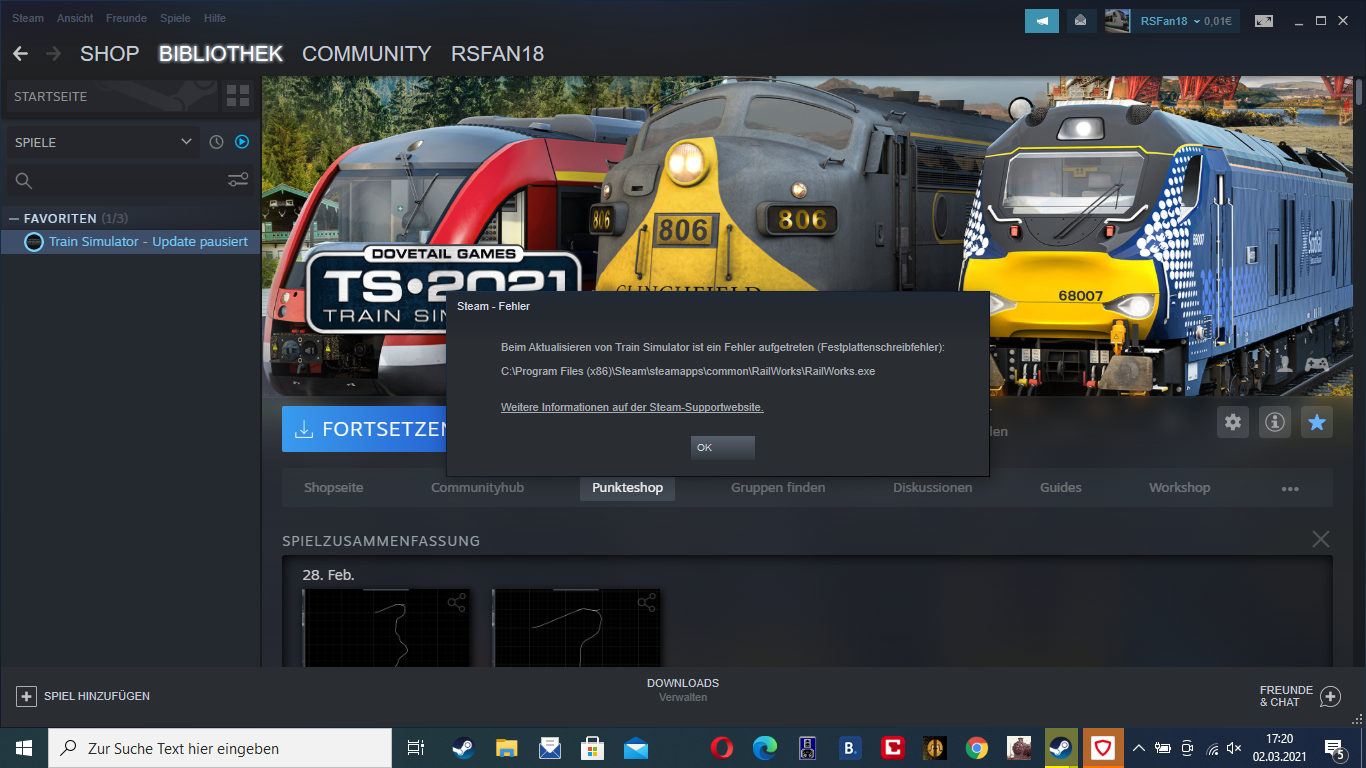Share the second 28. Feb. route screenshot
Image resolution: width=1366 pixels, height=768 pixels.
pos(647,603)
